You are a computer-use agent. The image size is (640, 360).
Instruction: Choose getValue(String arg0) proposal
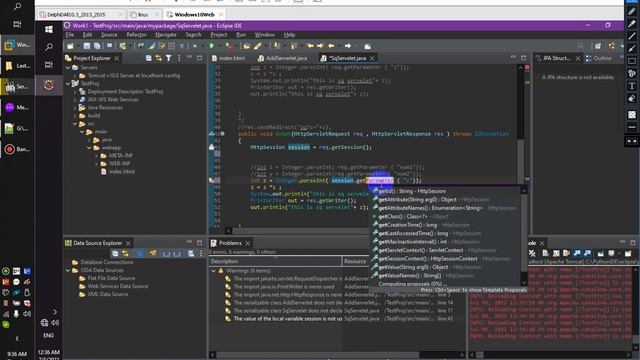click(x=446, y=267)
